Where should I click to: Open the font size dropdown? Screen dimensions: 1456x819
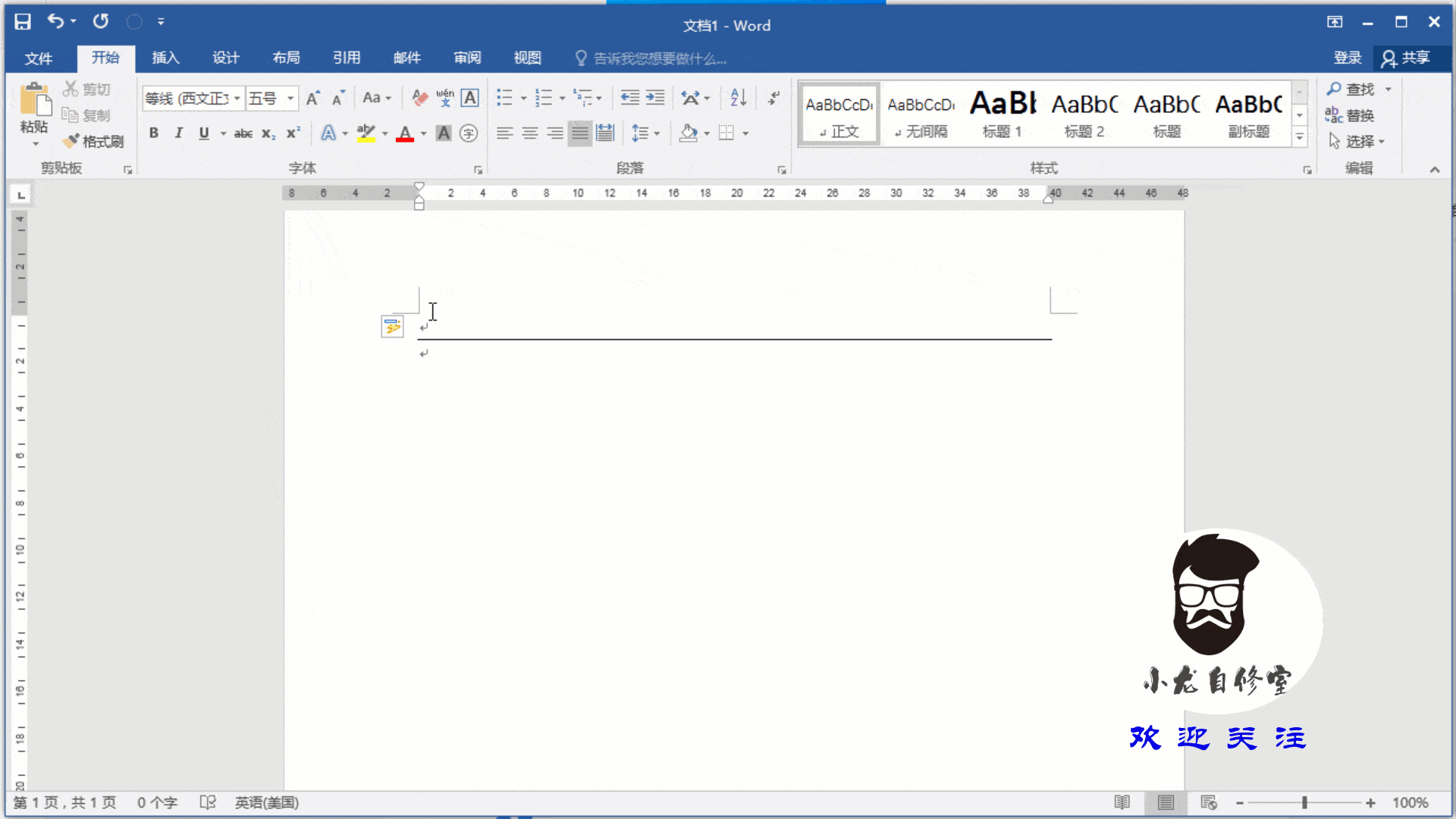pyautogui.click(x=290, y=99)
